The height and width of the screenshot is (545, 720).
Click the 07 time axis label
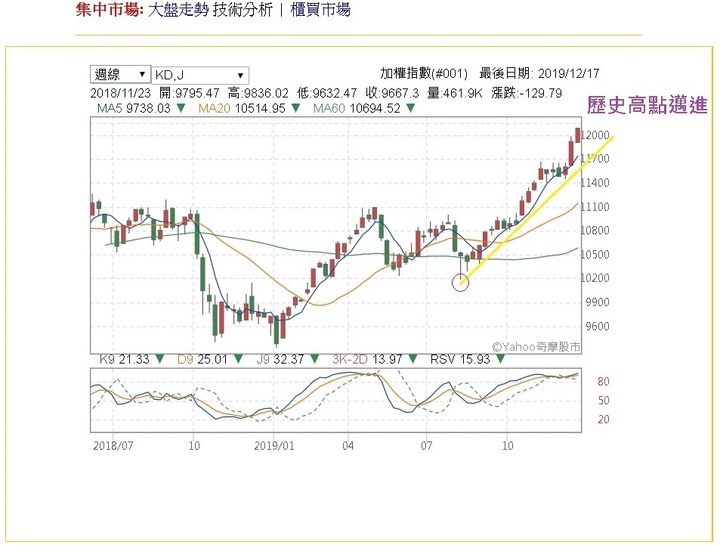point(427,445)
